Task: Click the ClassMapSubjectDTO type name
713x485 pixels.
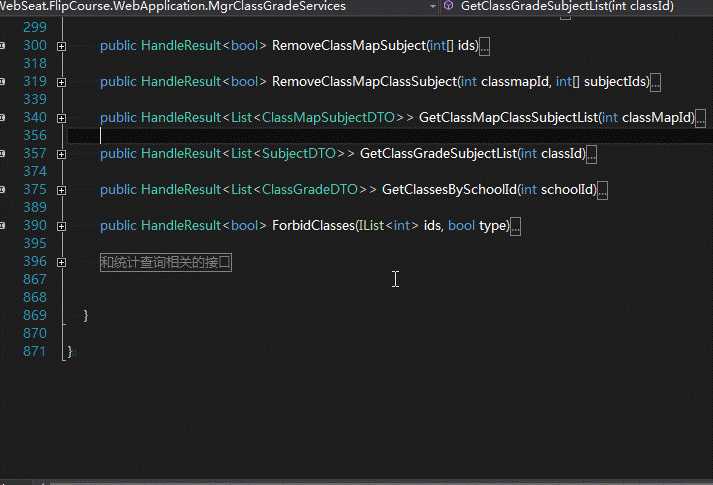Action: 328,117
